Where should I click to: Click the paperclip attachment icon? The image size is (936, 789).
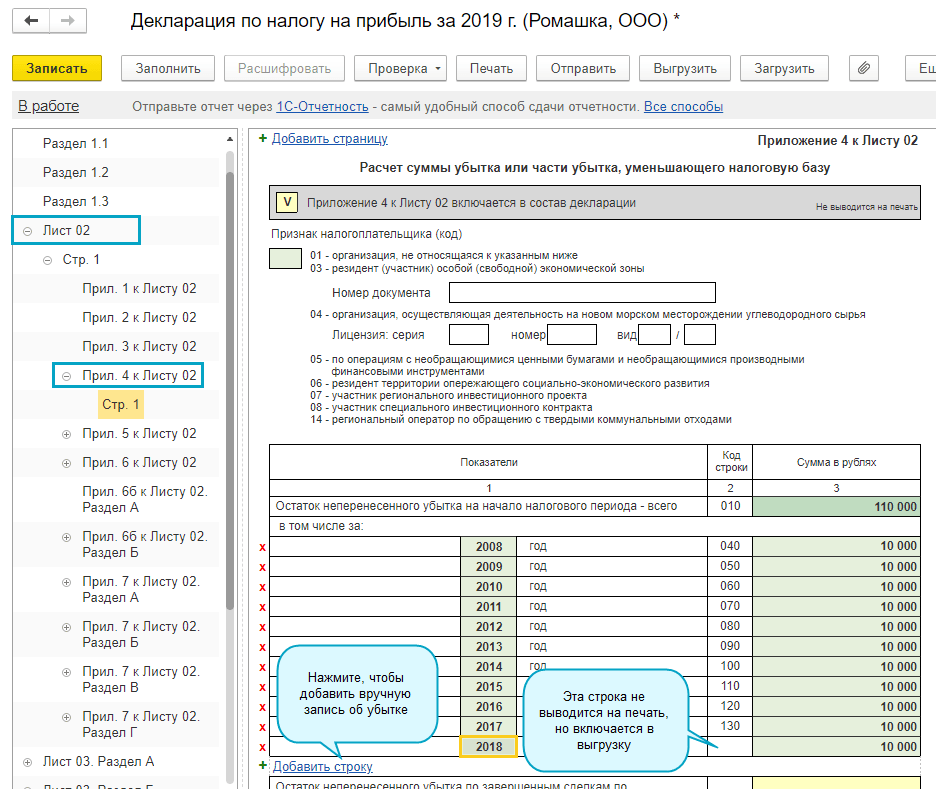(x=863, y=68)
